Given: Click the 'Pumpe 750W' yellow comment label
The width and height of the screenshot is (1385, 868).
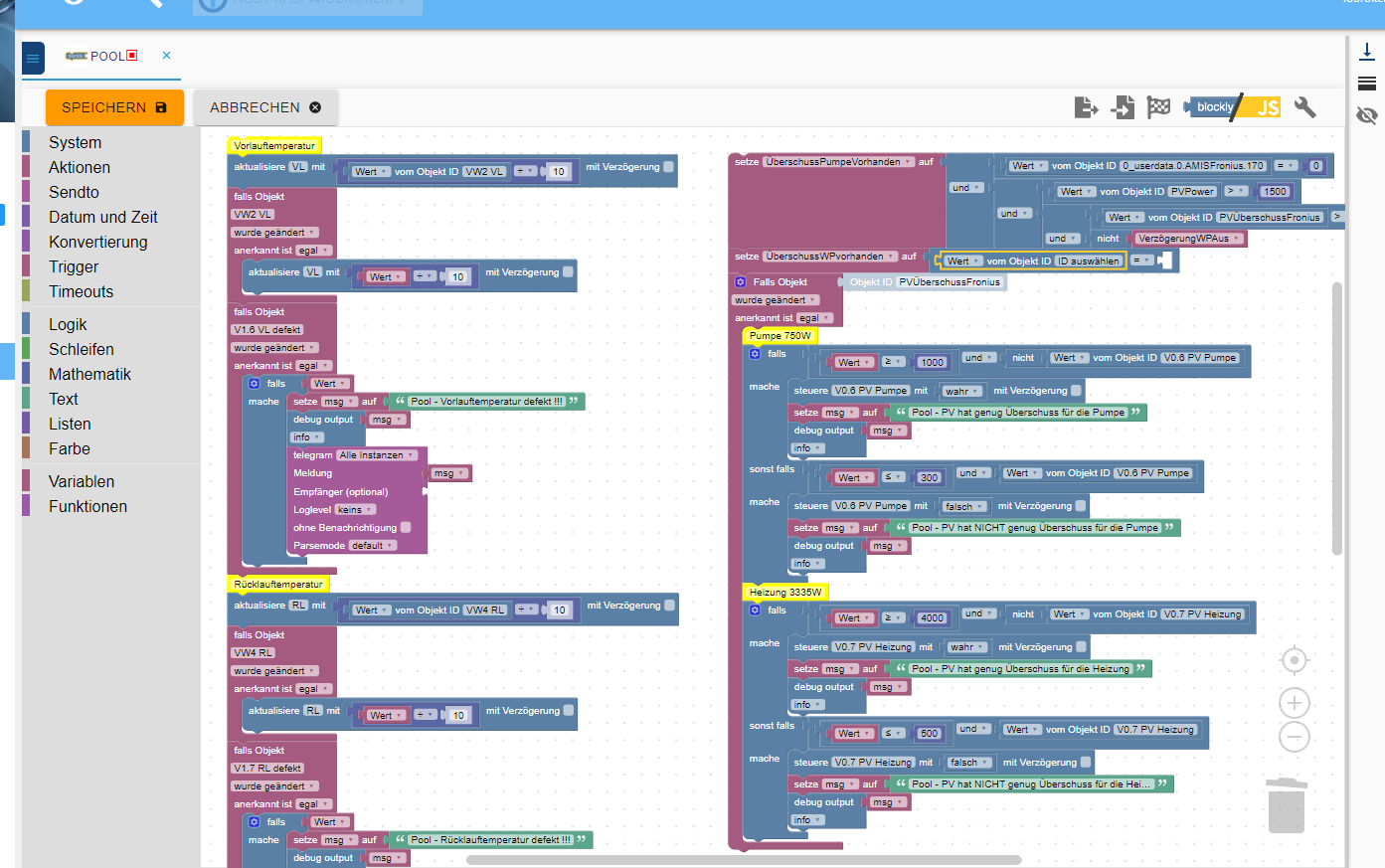Looking at the screenshot, I should [x=780, y=336].
